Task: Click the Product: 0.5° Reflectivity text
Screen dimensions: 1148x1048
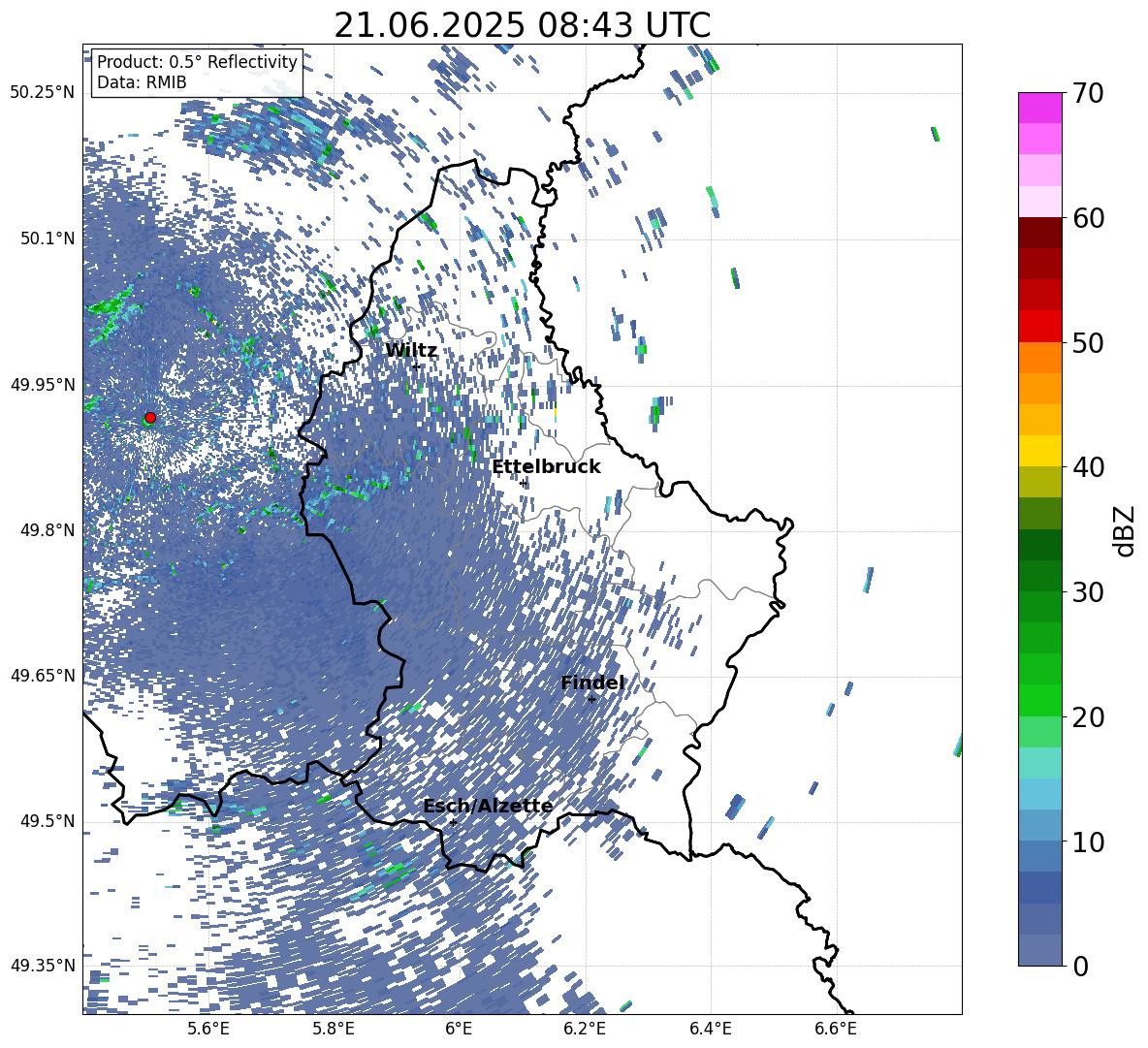Action: click(x=197, y=62)
